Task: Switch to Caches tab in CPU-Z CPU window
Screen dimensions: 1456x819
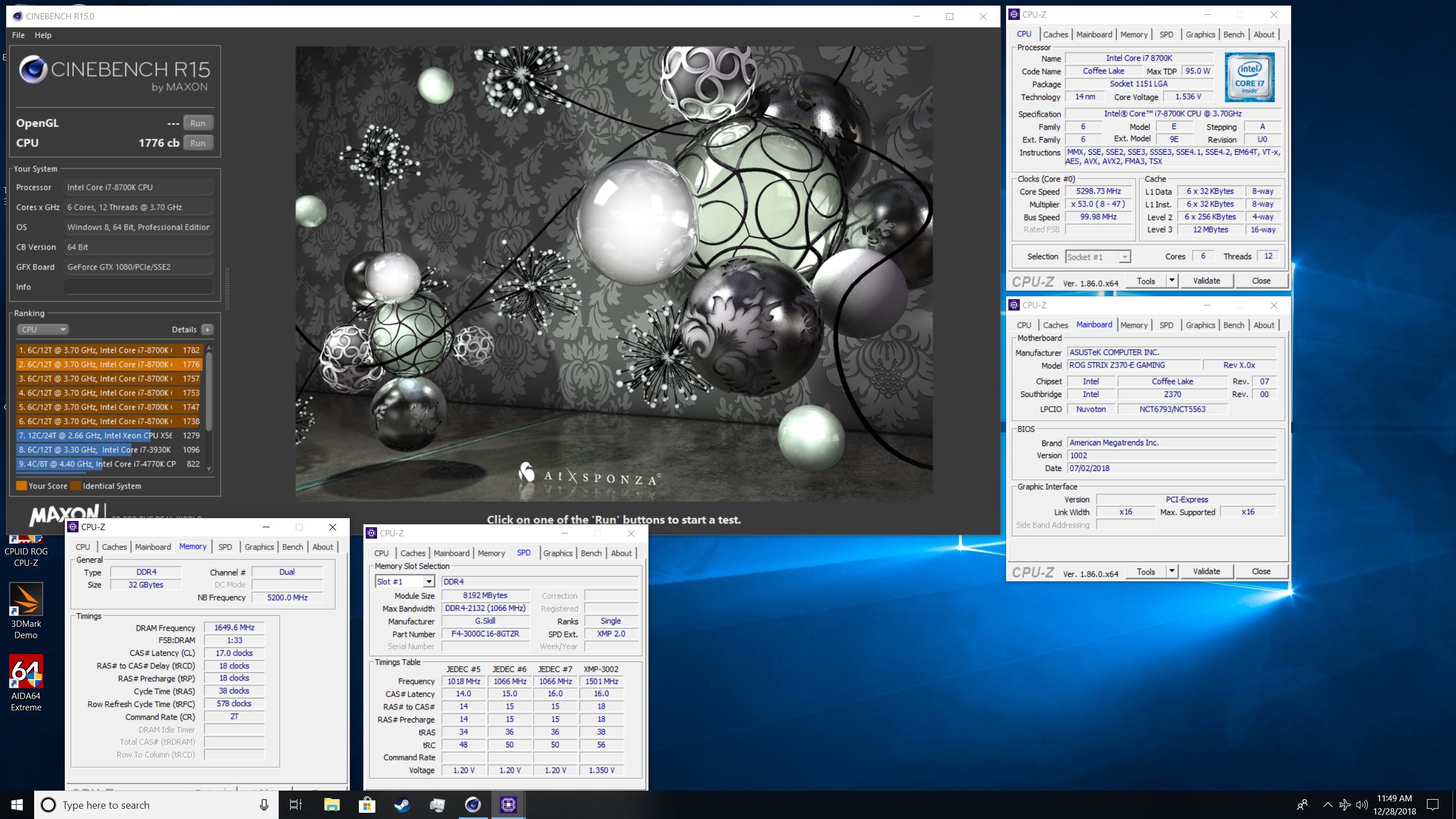Action: [1056, 34]
